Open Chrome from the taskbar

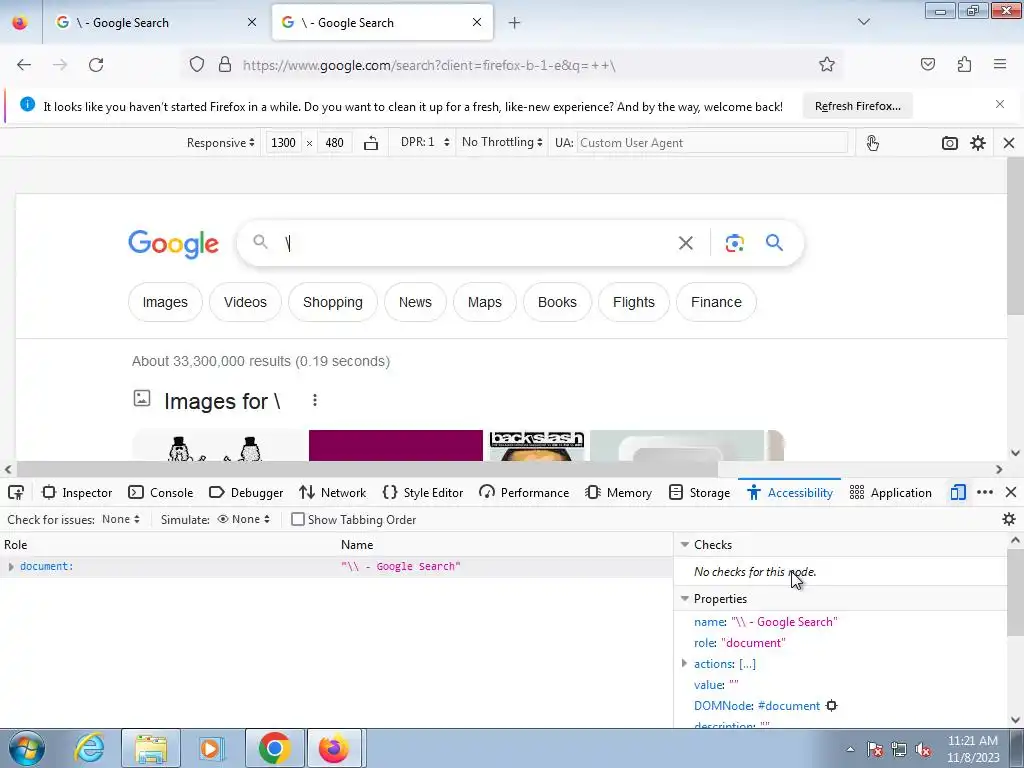click(x=274, y=748)
